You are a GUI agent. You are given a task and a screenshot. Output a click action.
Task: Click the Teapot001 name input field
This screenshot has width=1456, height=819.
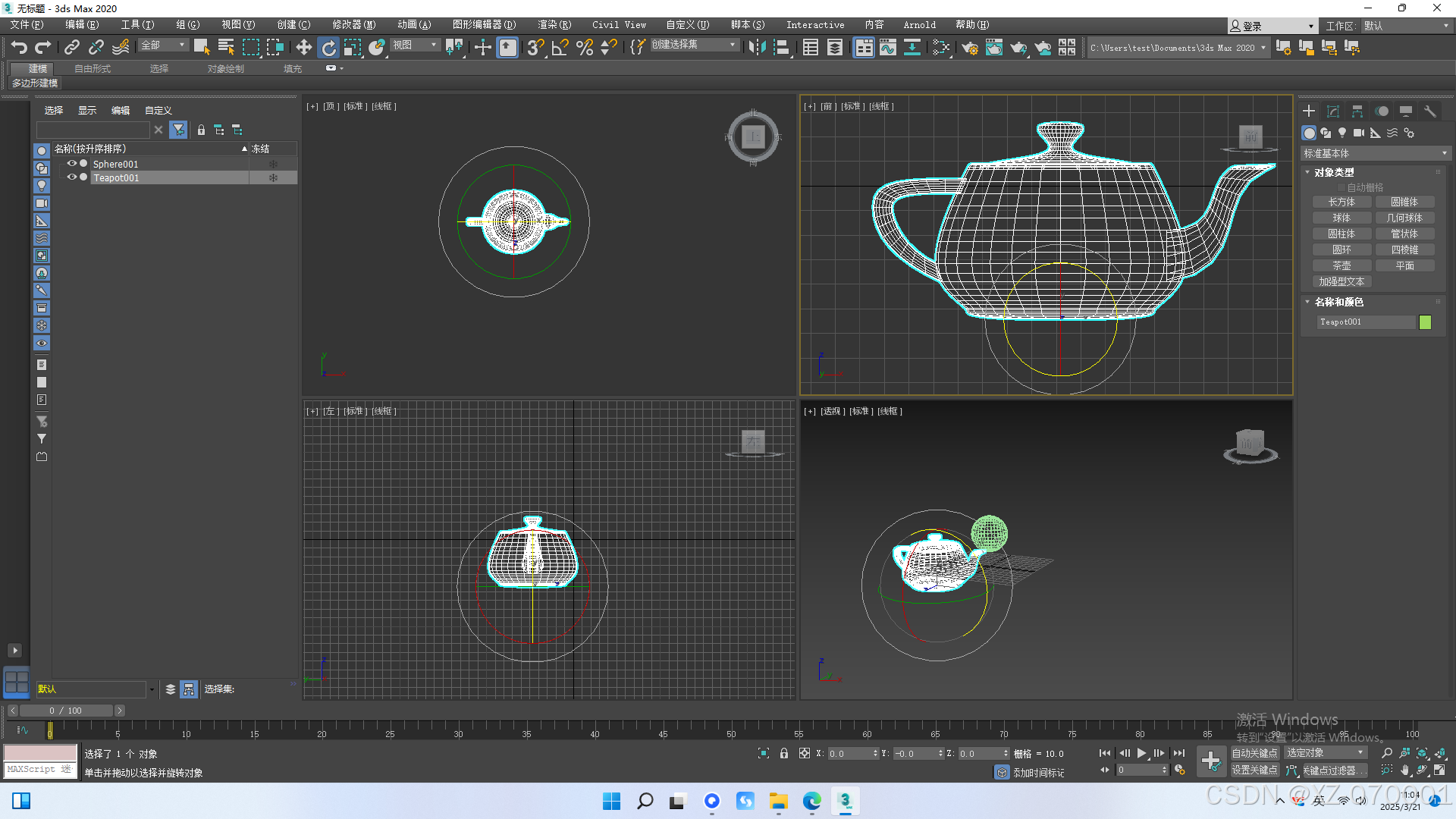[x=1366, y=322]
